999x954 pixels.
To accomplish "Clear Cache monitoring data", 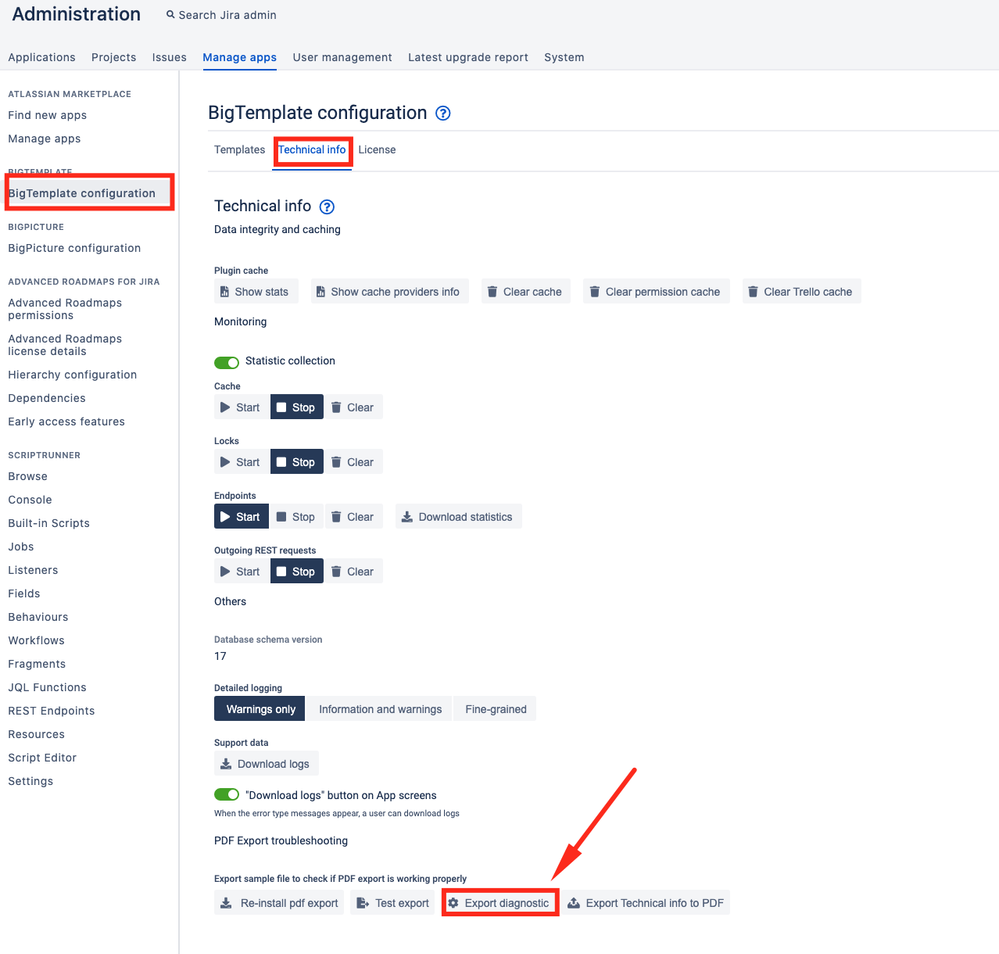I will [354, 407].
